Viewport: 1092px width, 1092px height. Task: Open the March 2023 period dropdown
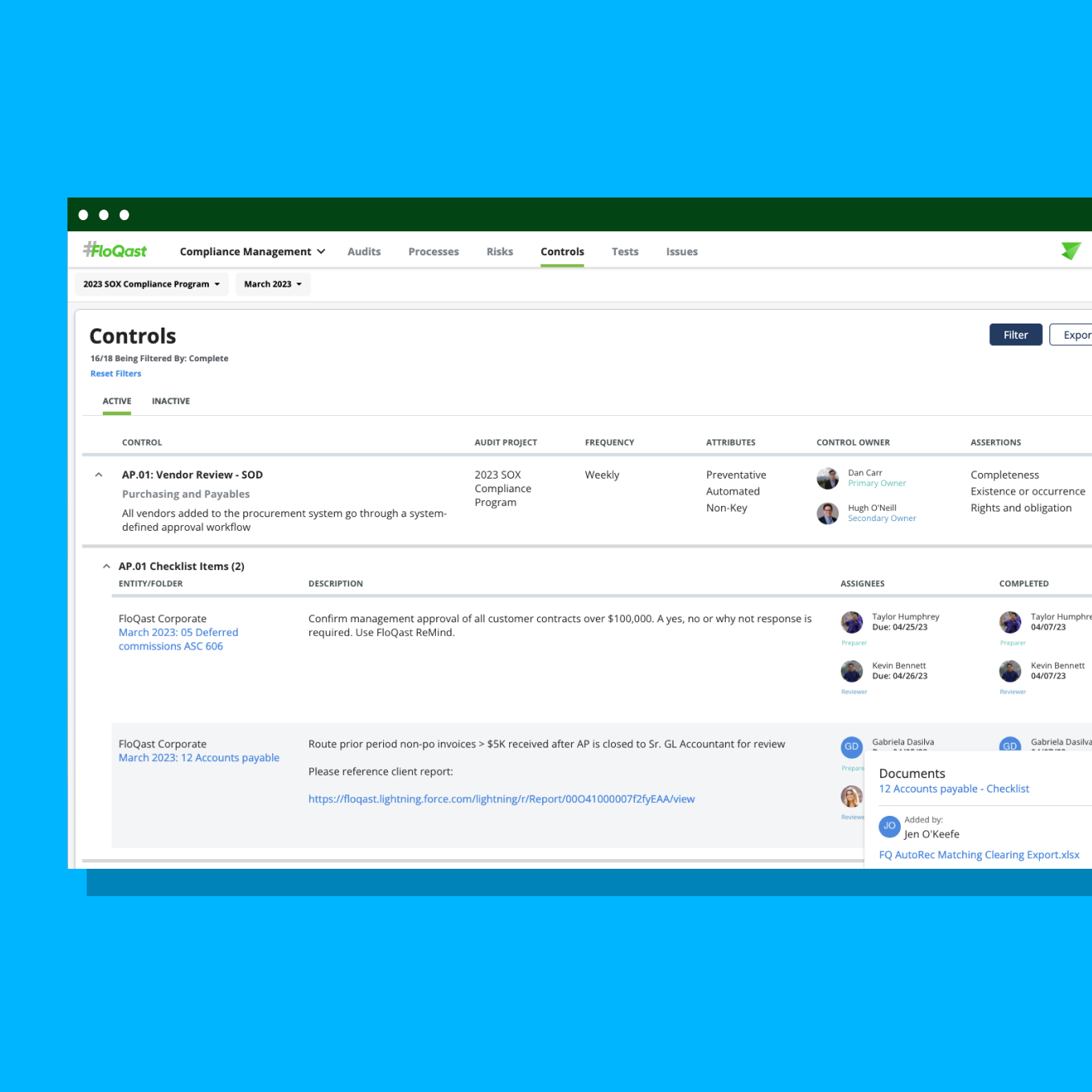[273, 284]
